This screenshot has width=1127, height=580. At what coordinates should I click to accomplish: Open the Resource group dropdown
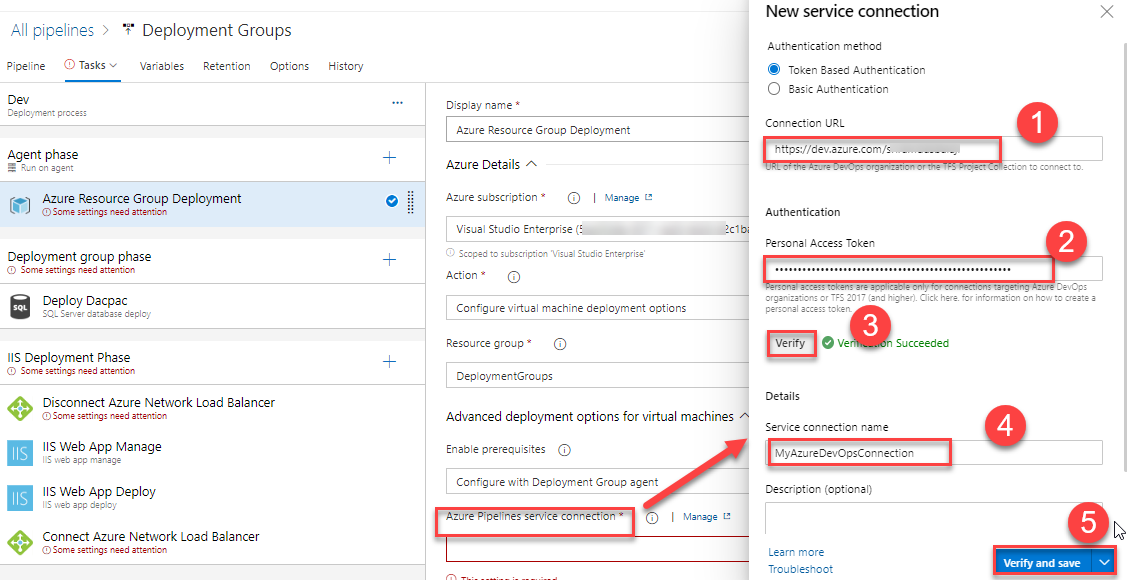[597, 376]
